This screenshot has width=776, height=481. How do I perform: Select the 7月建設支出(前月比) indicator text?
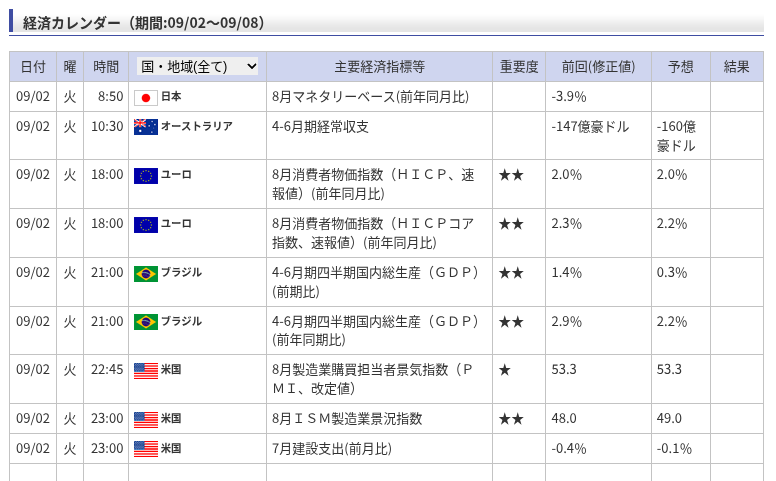tap(332, 449)
